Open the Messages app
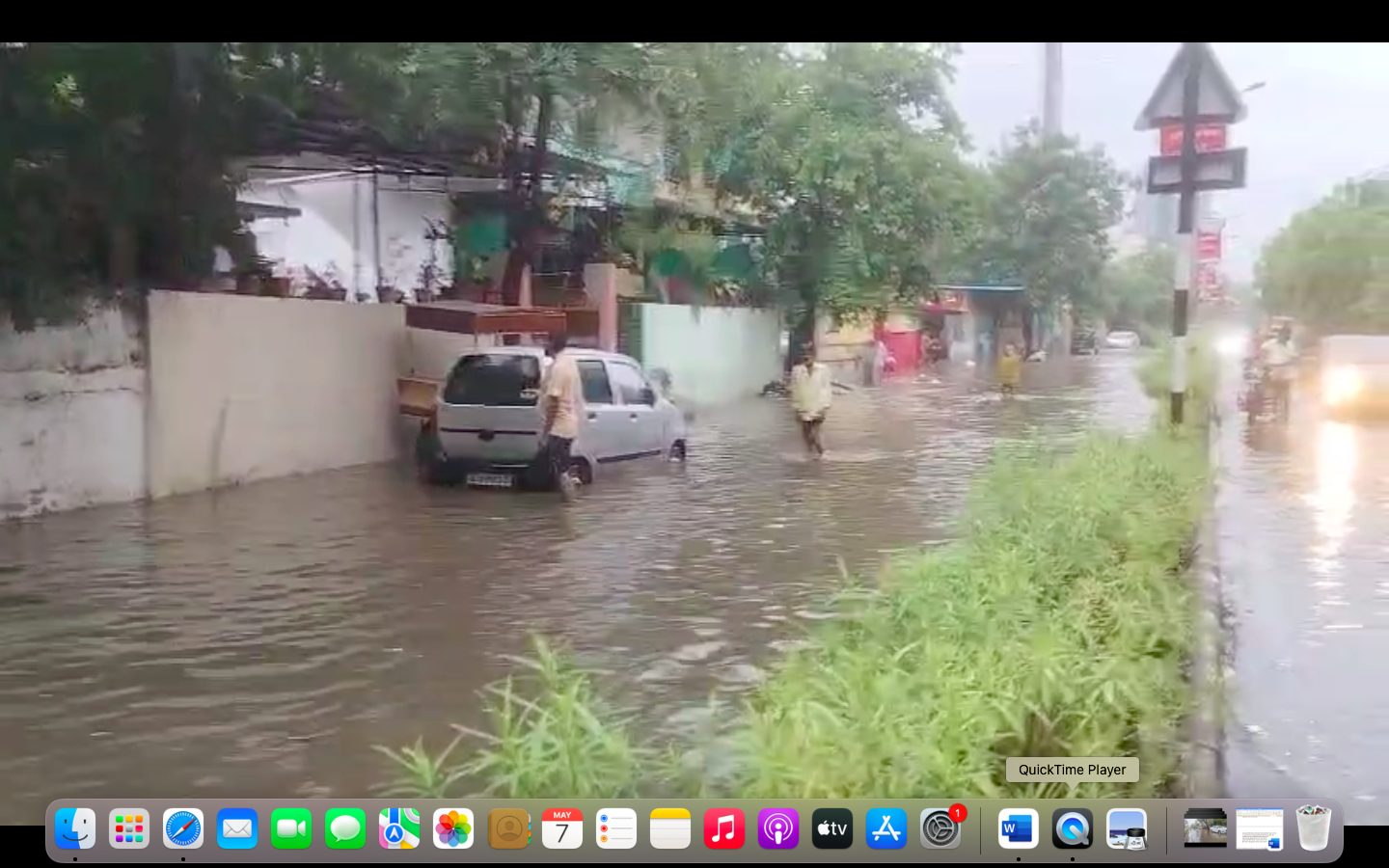 (345, 828)
